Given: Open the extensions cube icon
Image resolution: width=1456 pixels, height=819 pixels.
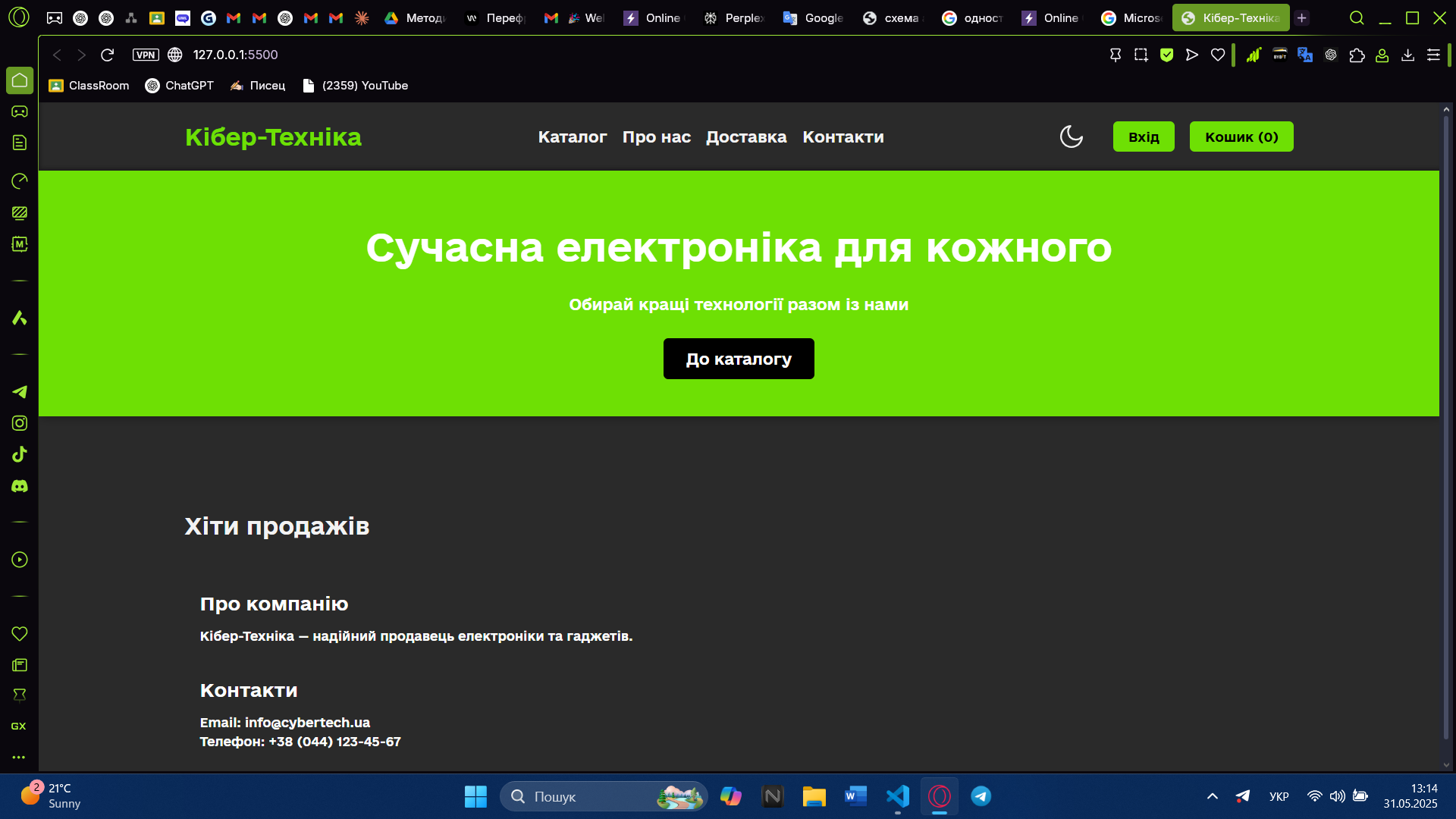Looking at the screenshot, I should point(1357,55).
